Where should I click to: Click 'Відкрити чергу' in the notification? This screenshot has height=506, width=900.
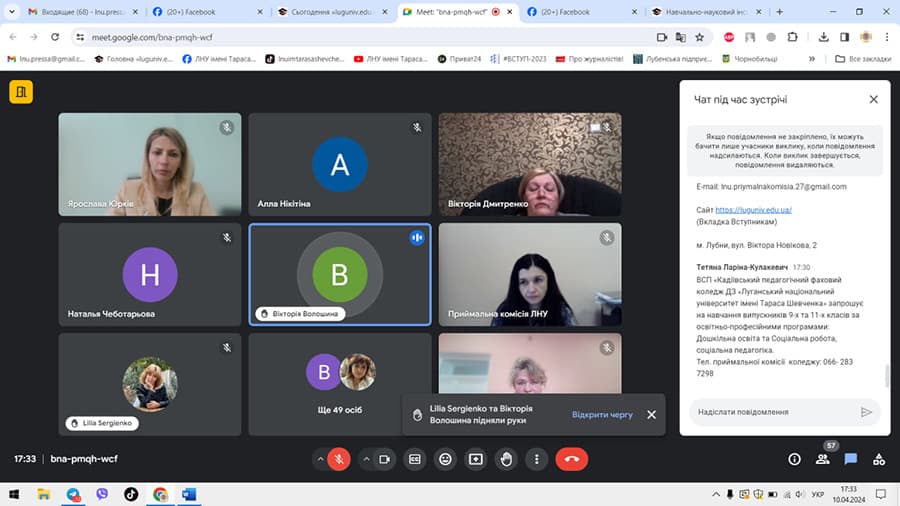pos(602,414)
